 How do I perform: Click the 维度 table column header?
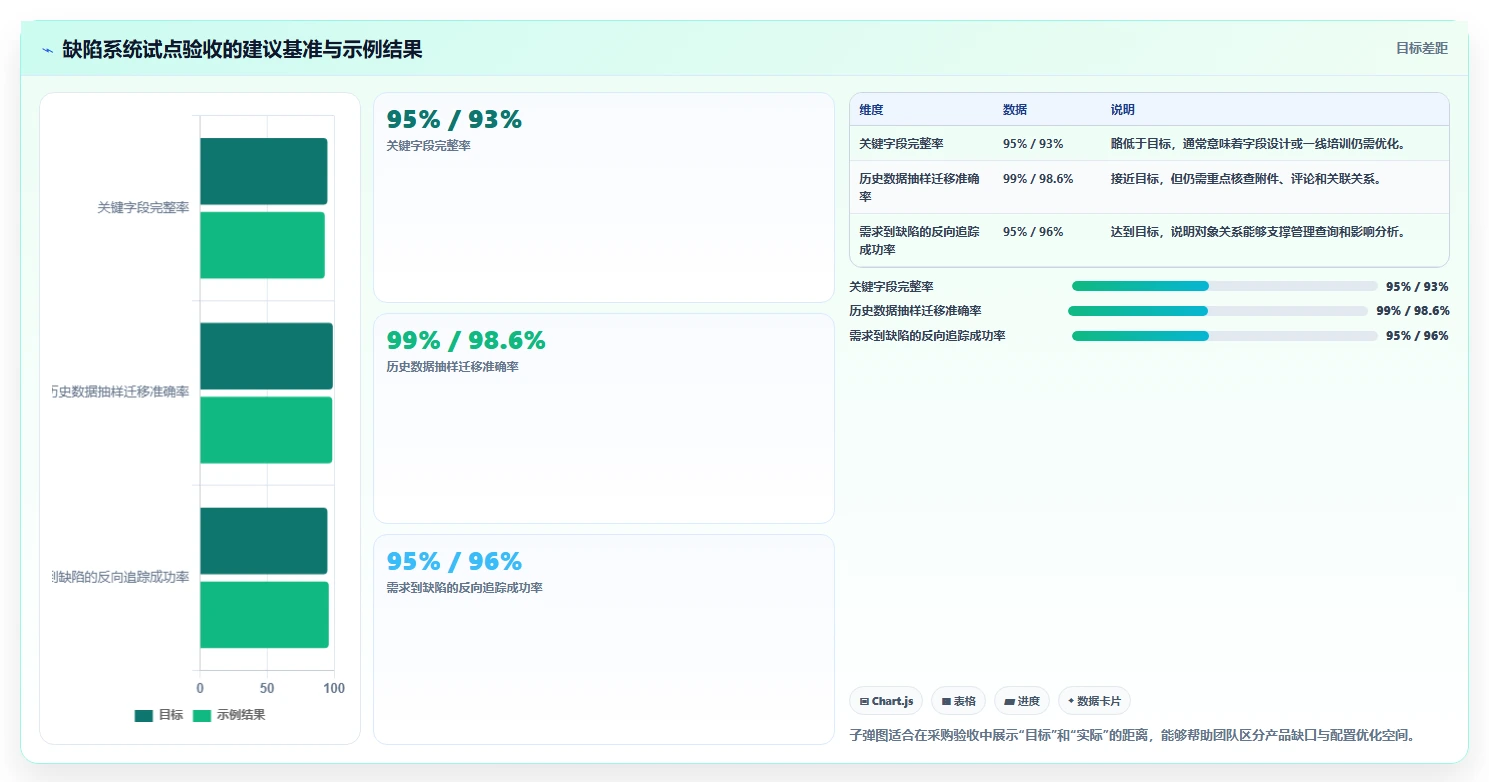[x=871, y=110]
